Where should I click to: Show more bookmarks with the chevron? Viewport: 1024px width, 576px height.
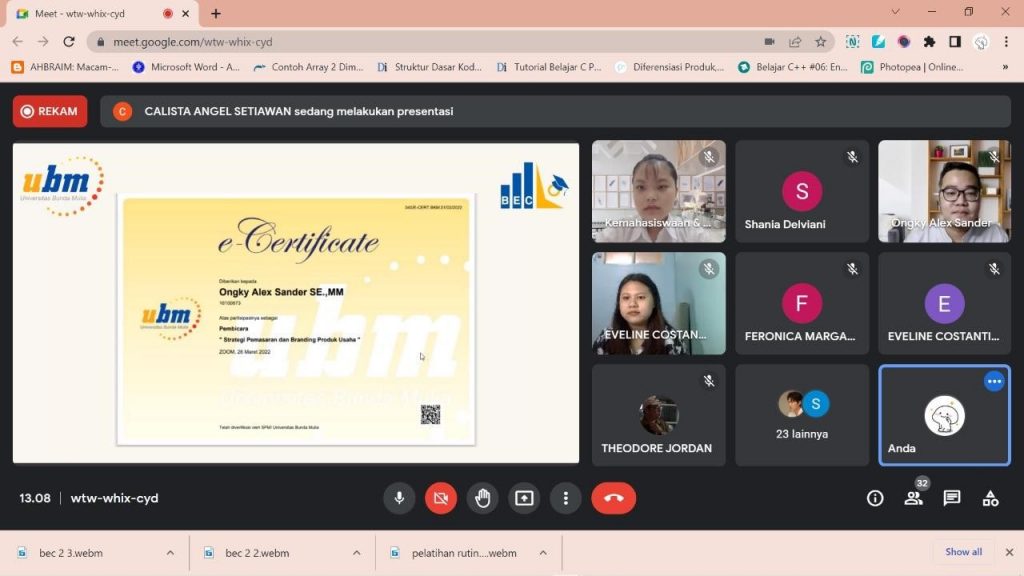coord(1005,67)
